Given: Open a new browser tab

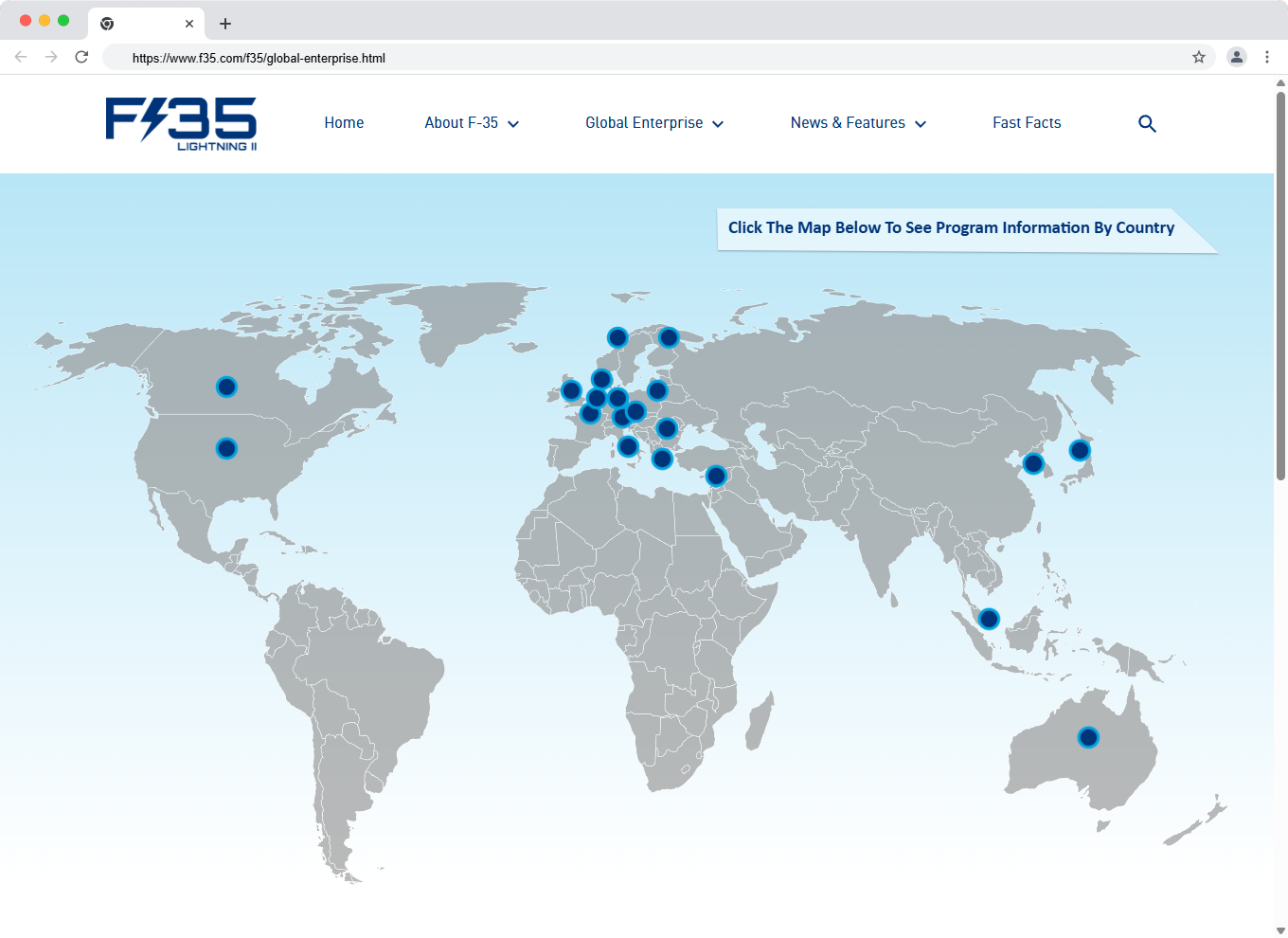Looking at the screenshot, I should [x=225, y=24].
